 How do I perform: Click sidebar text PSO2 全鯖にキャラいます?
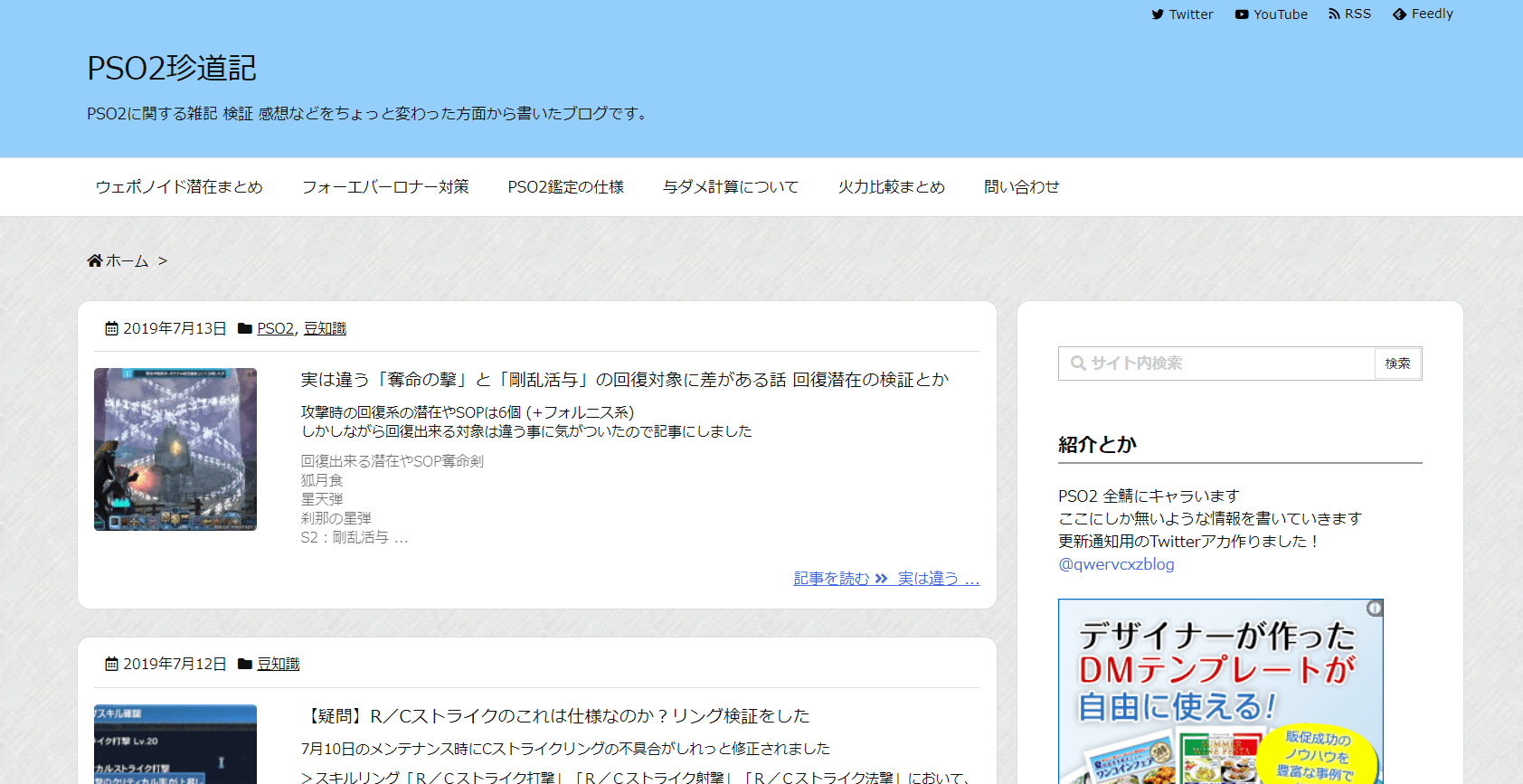pyautogui.click(x=1149, y=496)
